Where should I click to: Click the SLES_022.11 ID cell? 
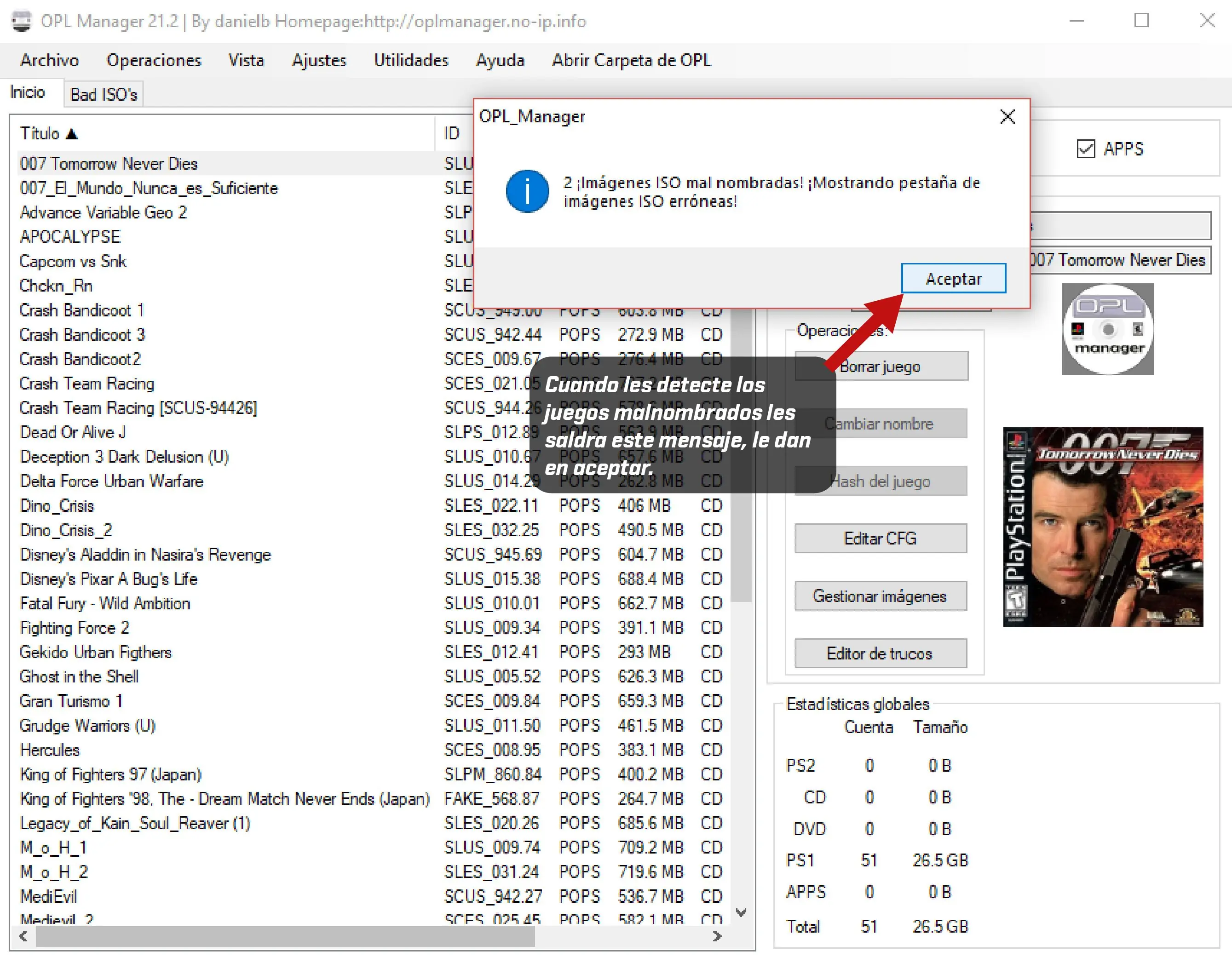pyautogui.click(x=491, y=506)
